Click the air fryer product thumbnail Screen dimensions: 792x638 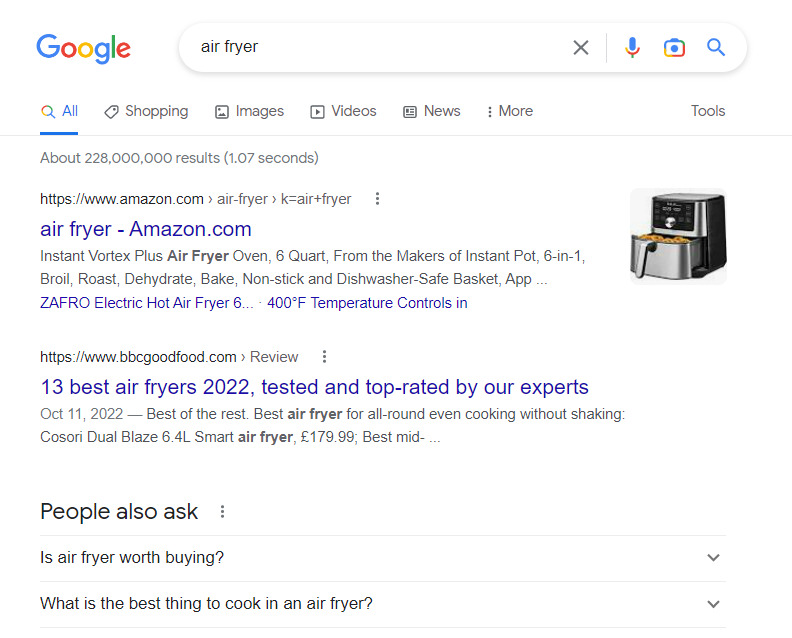[678, 237]
